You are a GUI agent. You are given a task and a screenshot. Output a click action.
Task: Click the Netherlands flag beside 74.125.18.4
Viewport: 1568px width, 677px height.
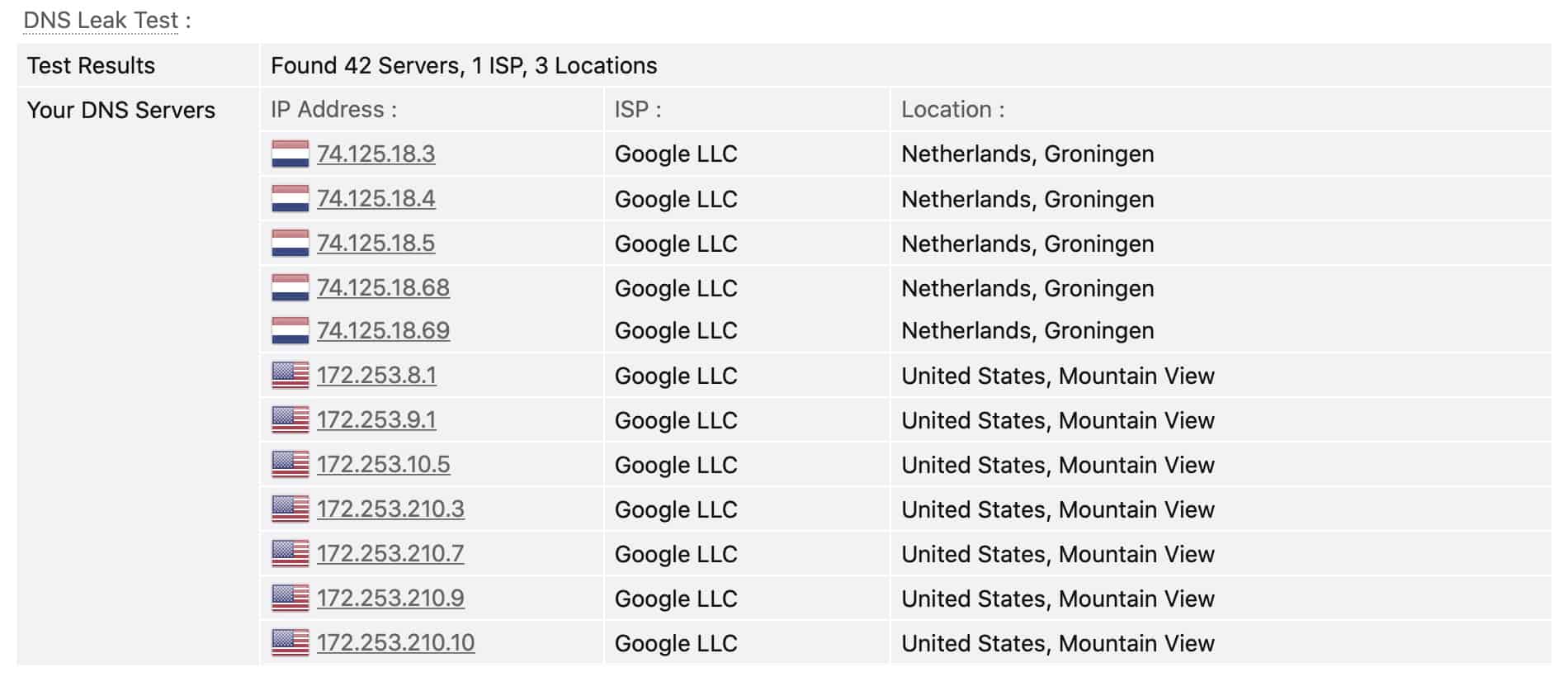pos(290,198)
